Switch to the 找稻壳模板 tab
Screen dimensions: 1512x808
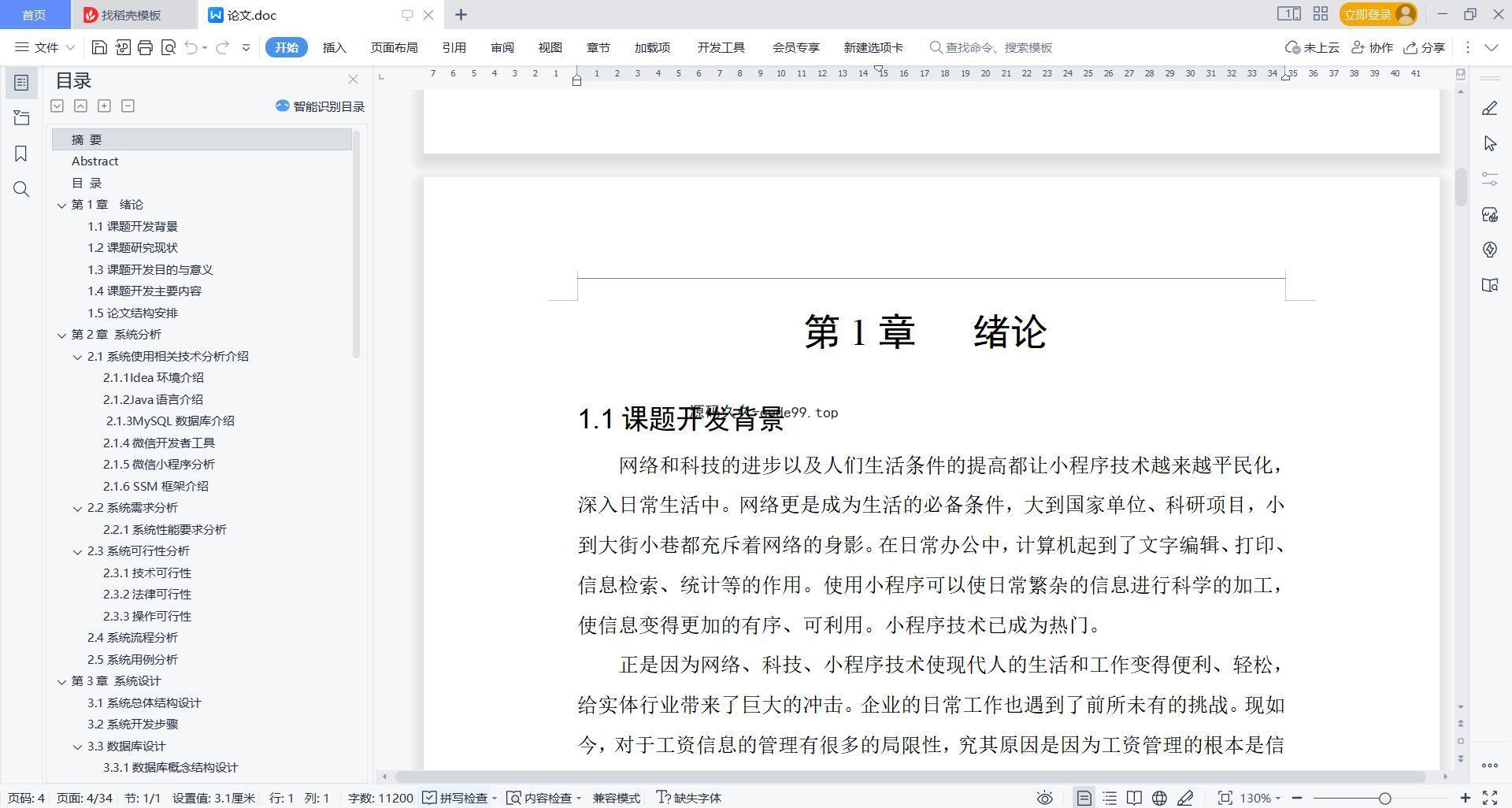pos(131,15)
